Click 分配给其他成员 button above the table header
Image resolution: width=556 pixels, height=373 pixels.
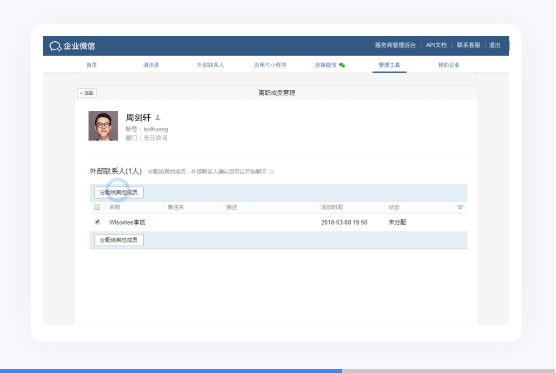pos(119,193)
